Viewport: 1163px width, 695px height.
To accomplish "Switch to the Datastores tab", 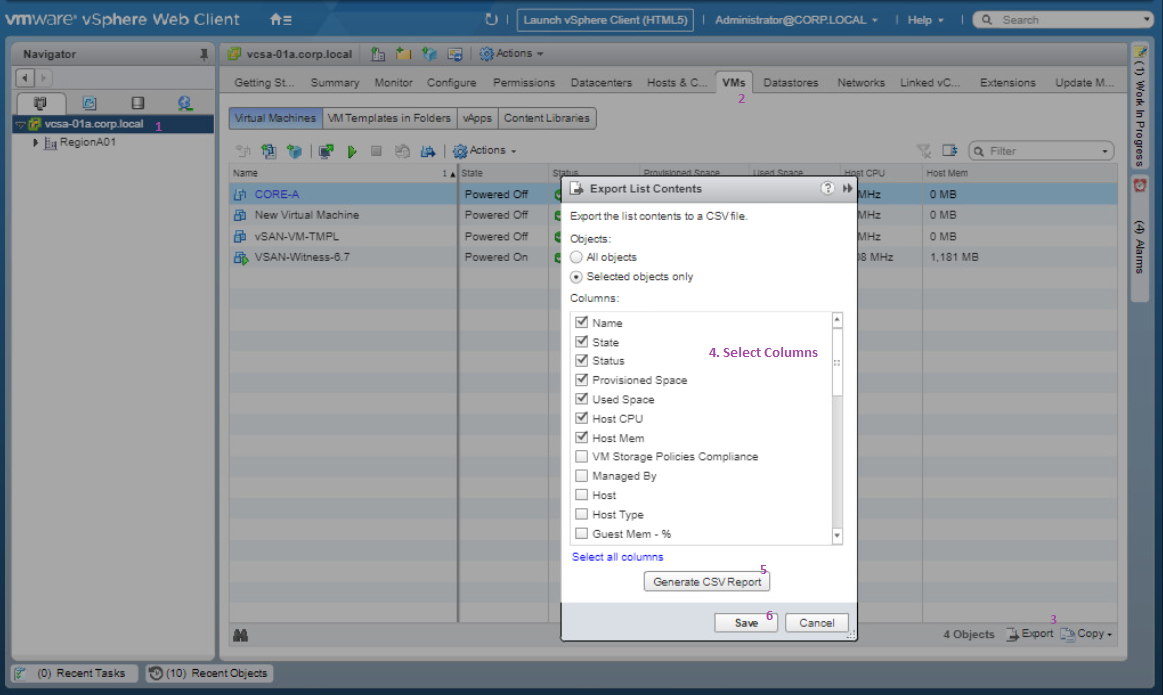I will coord(790,83).
